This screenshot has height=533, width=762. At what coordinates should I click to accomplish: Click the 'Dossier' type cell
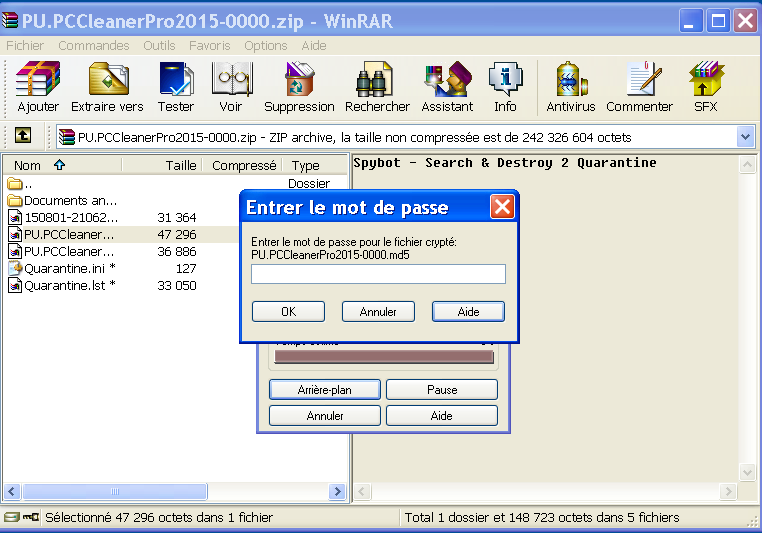pyautogui.click(x=309, y=184)
